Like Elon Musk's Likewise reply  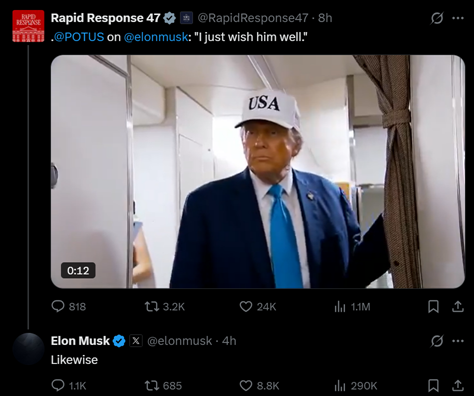coord(259,386)
